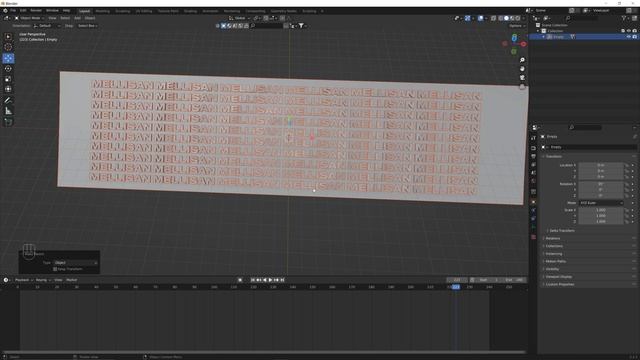The width and height of the screenshot is (640, 360).
Task: Switch to the Modeling workspace tab
Action: (x=102, y=11)
